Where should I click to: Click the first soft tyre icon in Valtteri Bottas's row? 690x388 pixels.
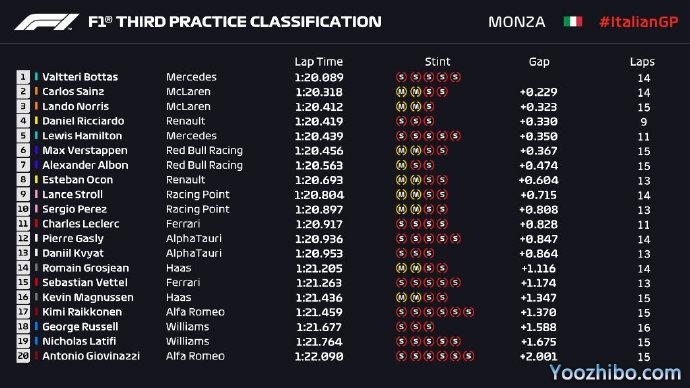[401, 77]
